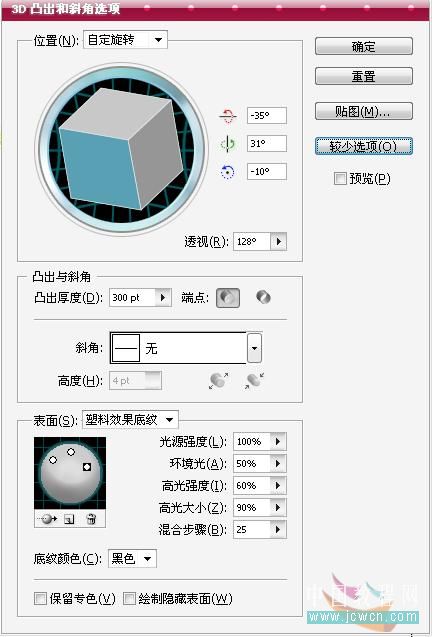
Task: Open the 光源强度 slider arrow
Action: pyautogui.click(x=278, y=441)
